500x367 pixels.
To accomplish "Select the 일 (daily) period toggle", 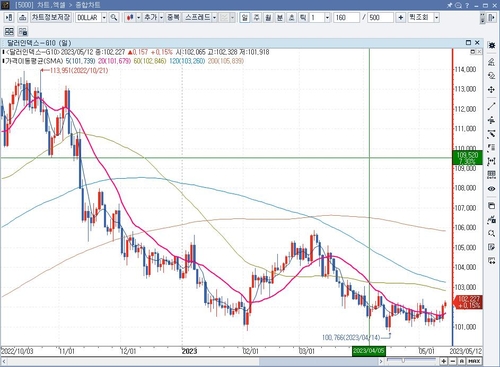I will click(245, 17).
